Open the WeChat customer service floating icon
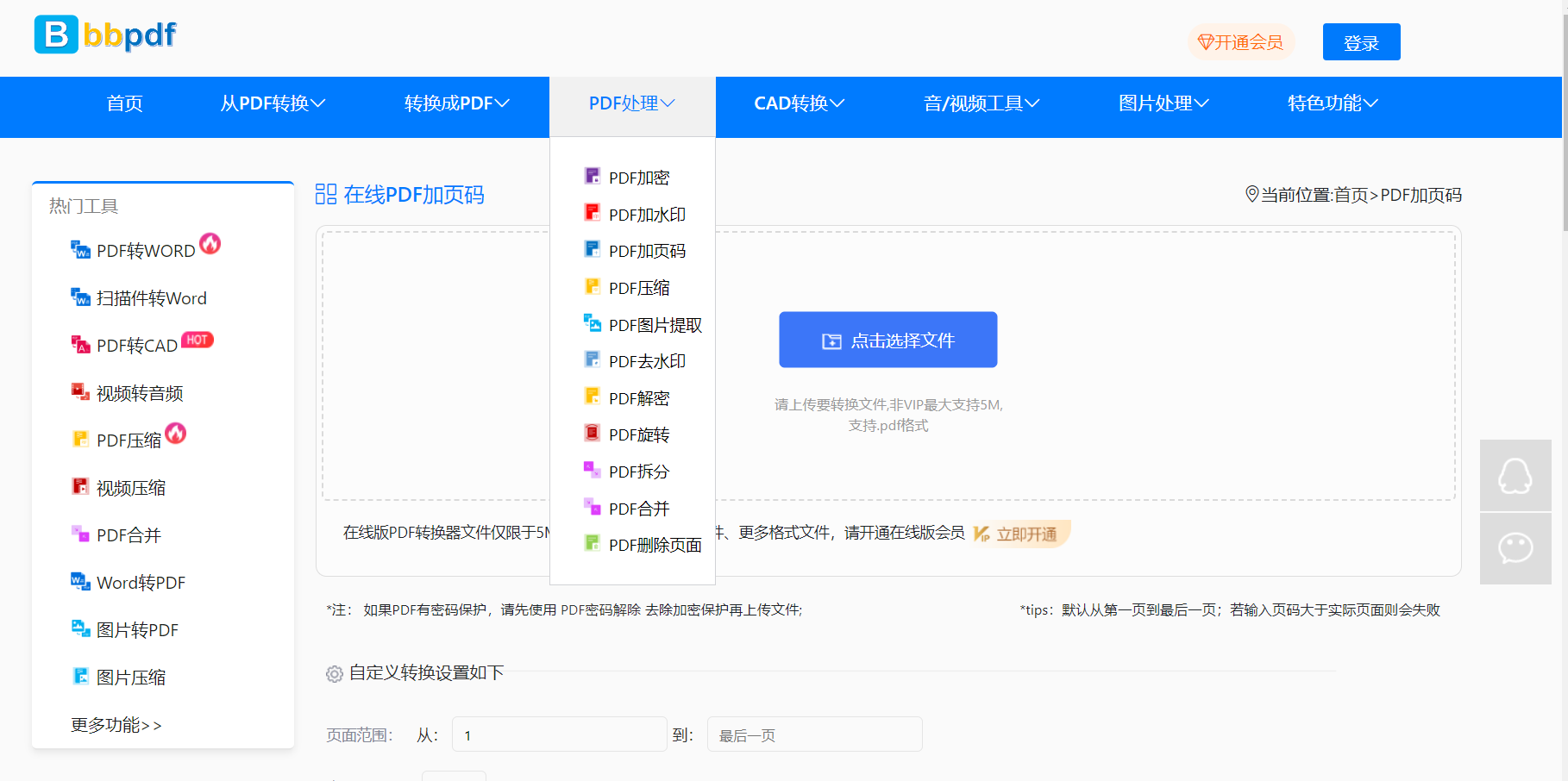 [1515, 548]
